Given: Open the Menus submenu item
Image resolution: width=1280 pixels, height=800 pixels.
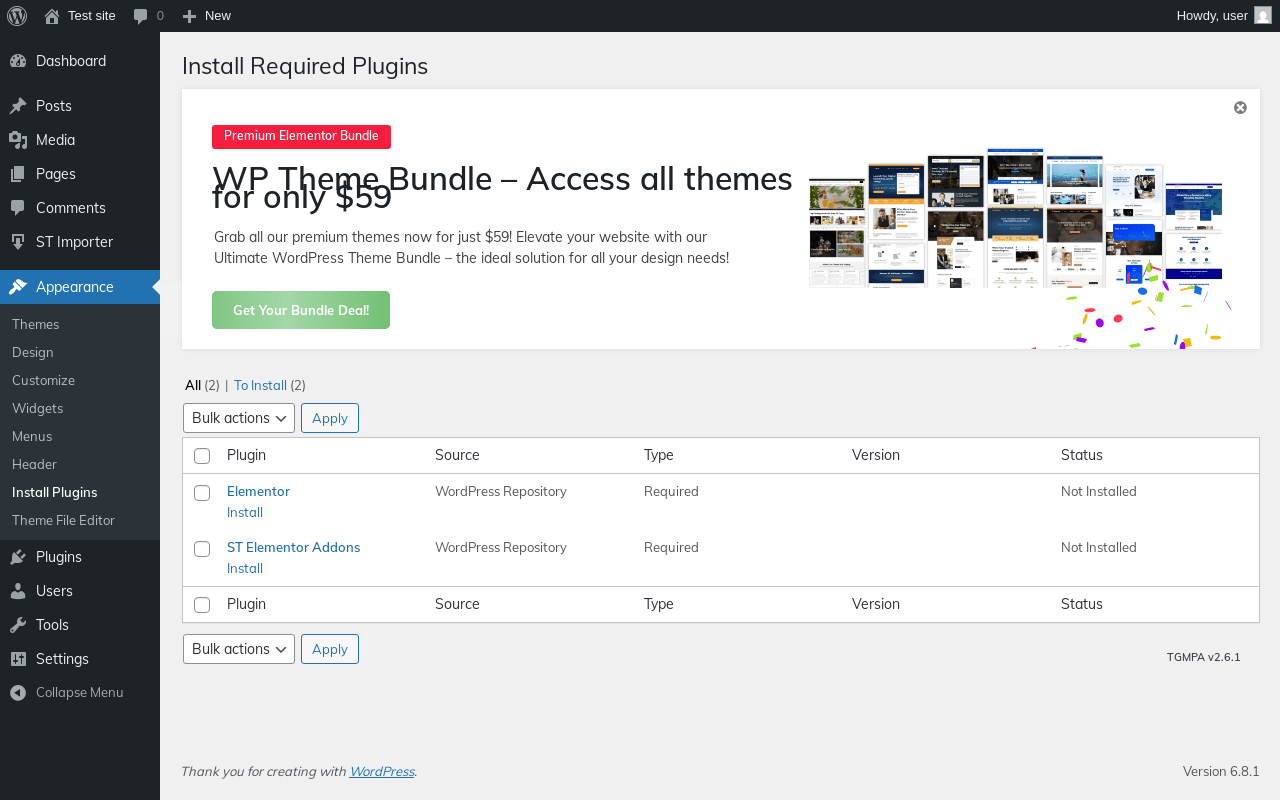Looking at the screenshot, I should pyautogui.click(x=32, y=436).
